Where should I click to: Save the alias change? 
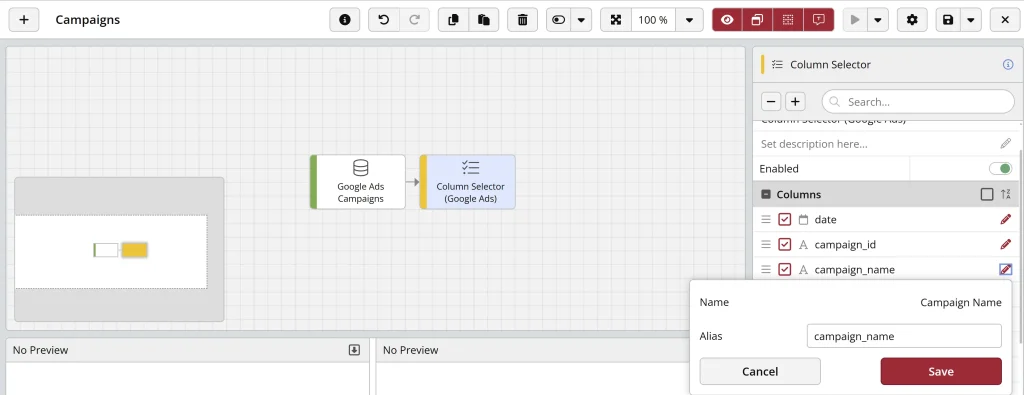coord(941,371)
